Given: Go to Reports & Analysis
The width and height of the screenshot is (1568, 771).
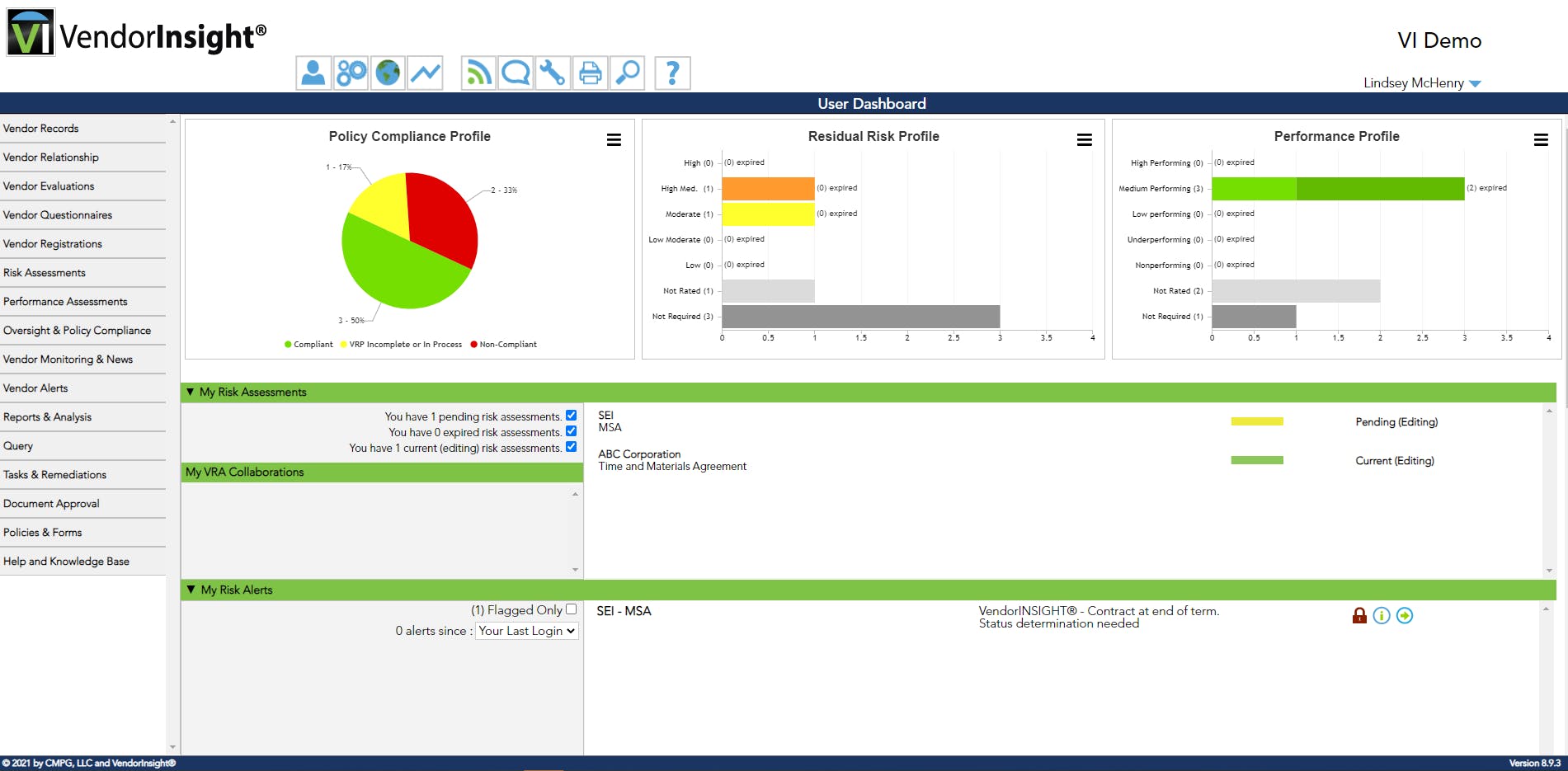Looking at the screenshot, I should coord(82,417).
